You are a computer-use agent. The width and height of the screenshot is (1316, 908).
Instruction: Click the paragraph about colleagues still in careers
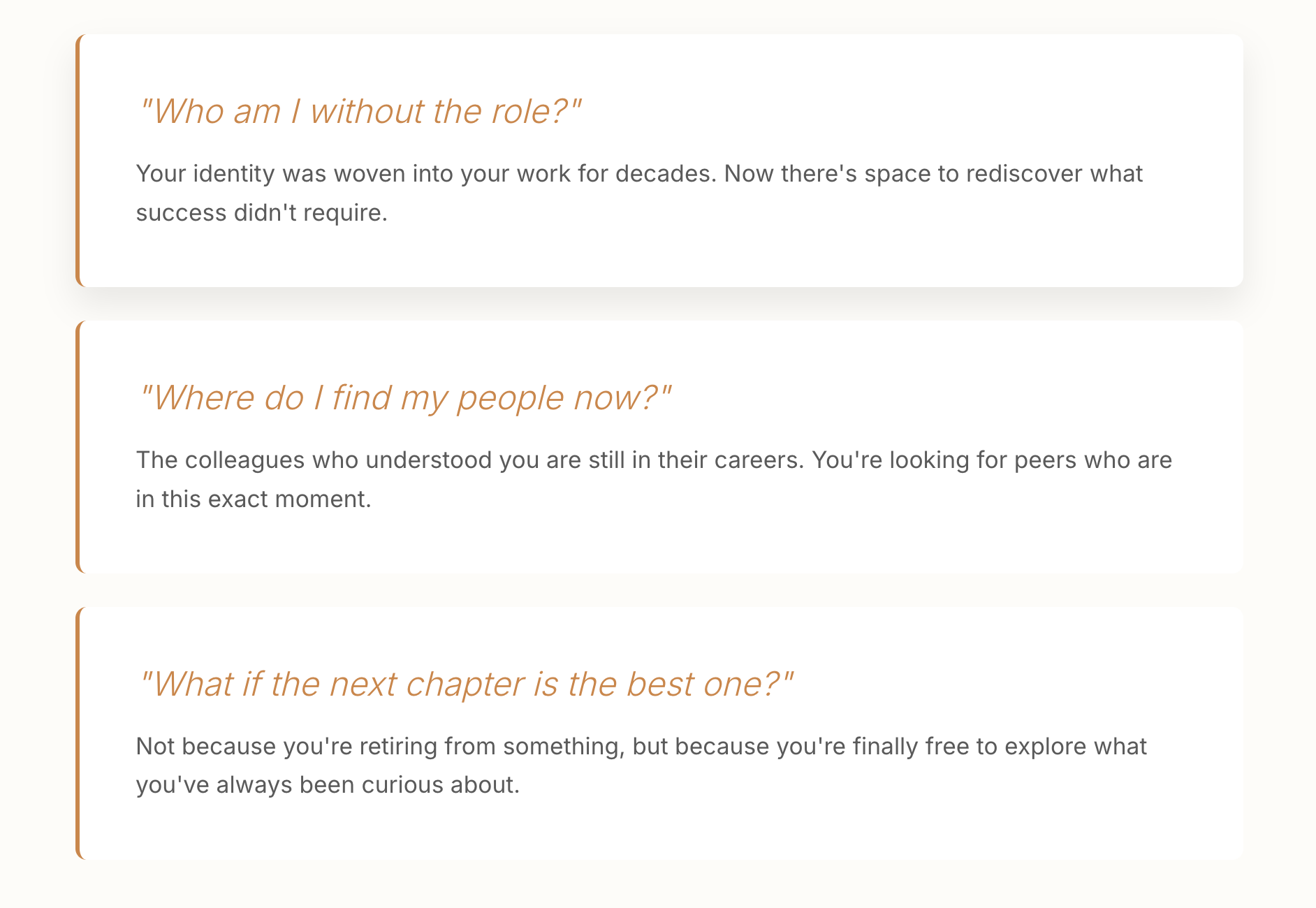click(654, 479)
